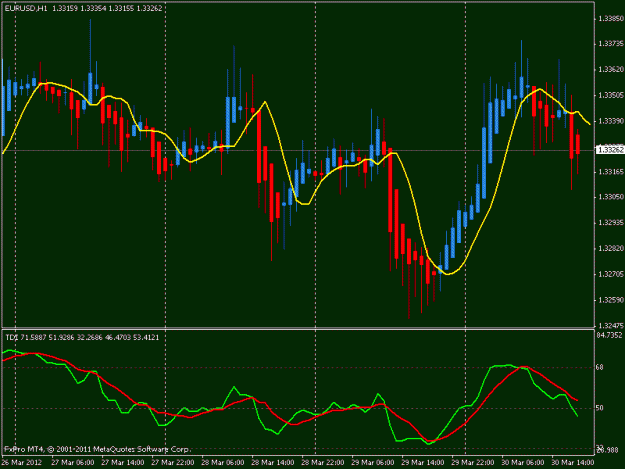The height and width of the screenshot is (469, 625).
Task: Click the 1.33505 price axis label
Action: coord(611,95)
